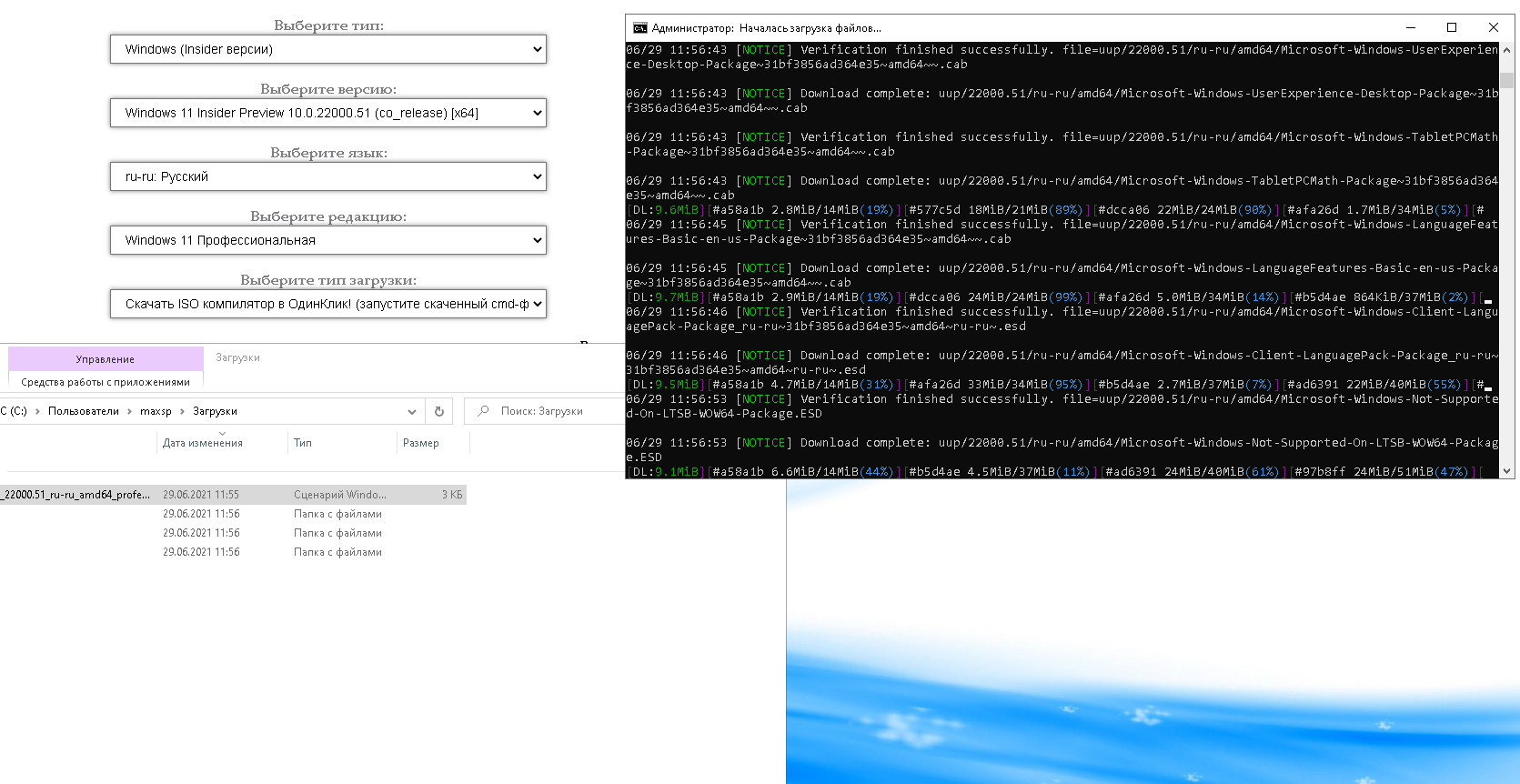
Task: Select the Сценарий Windo... type cell
Action: (340, 495)
